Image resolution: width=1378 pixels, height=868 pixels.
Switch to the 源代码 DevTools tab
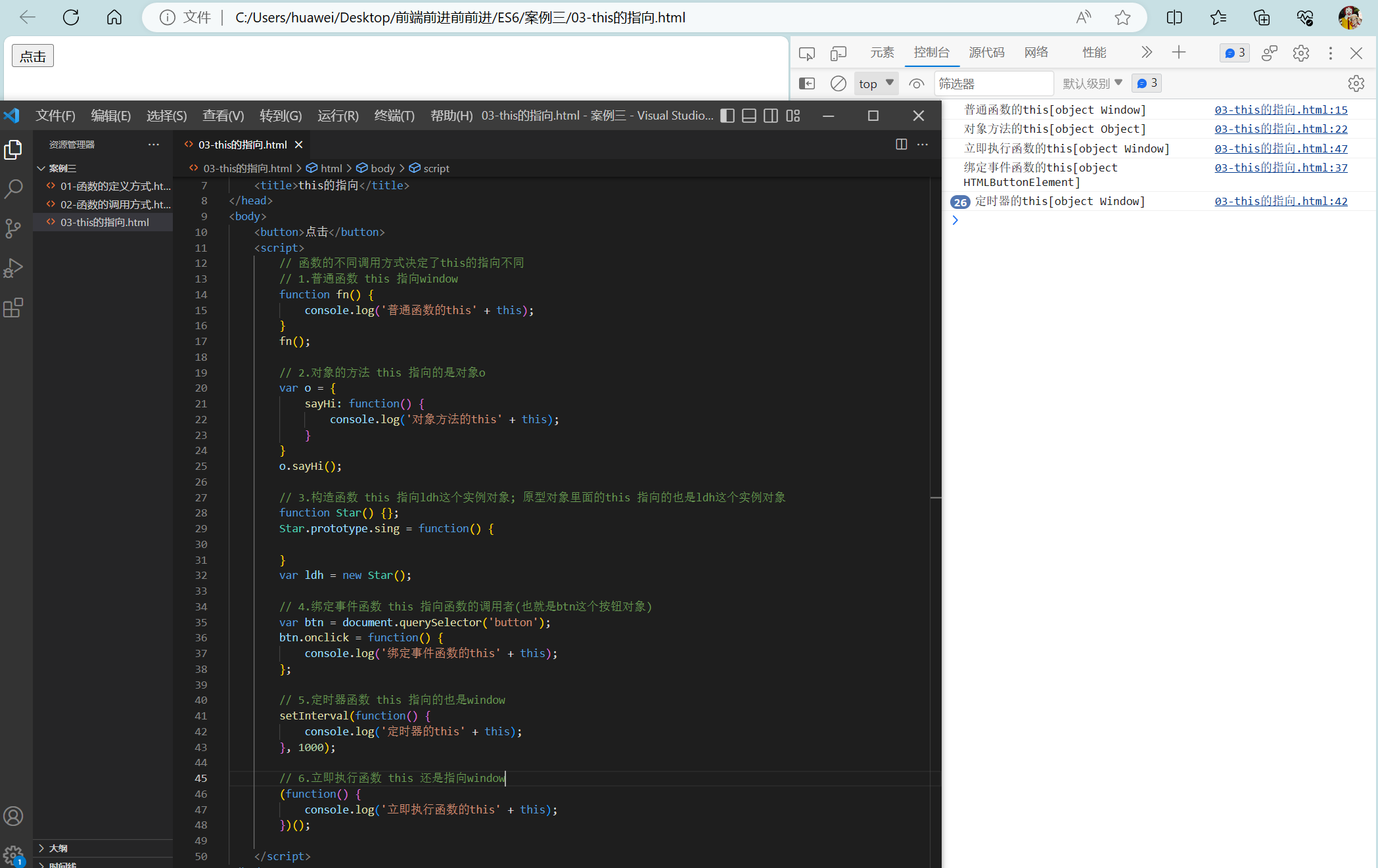(x=986, y=53)
